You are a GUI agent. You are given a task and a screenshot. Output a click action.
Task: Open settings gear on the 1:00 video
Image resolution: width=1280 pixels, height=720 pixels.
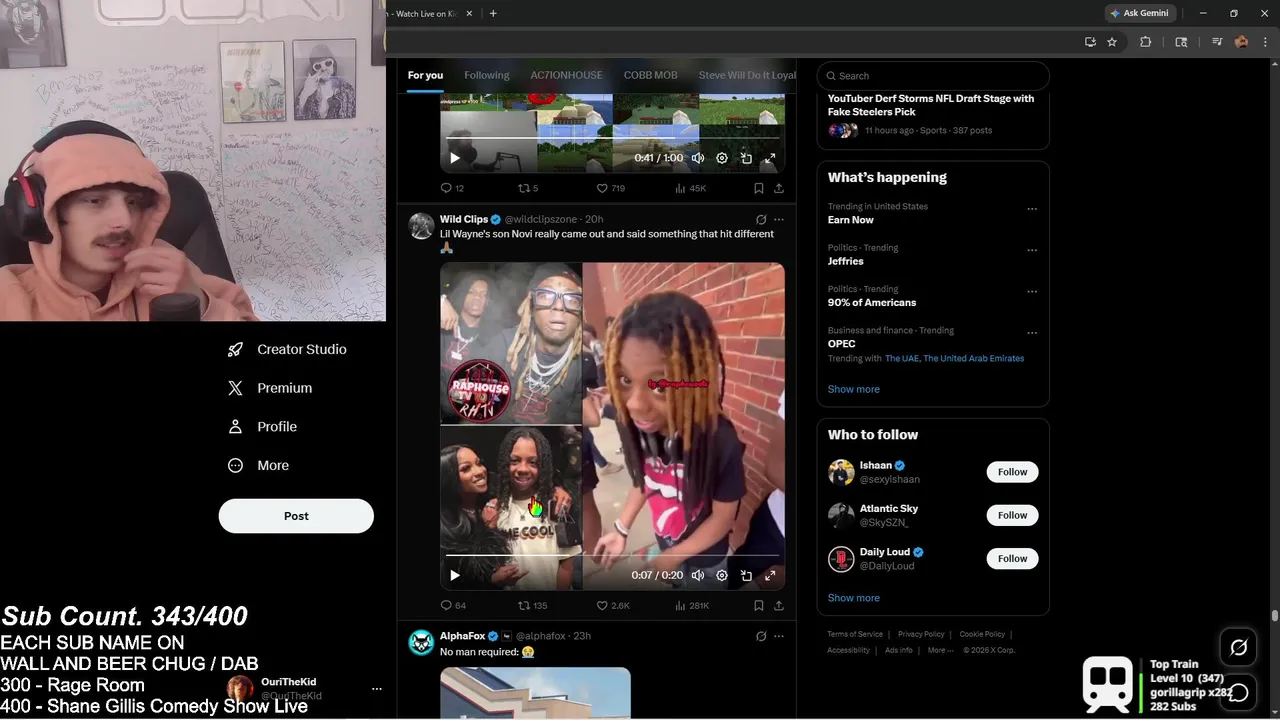[x=722, y=158]
